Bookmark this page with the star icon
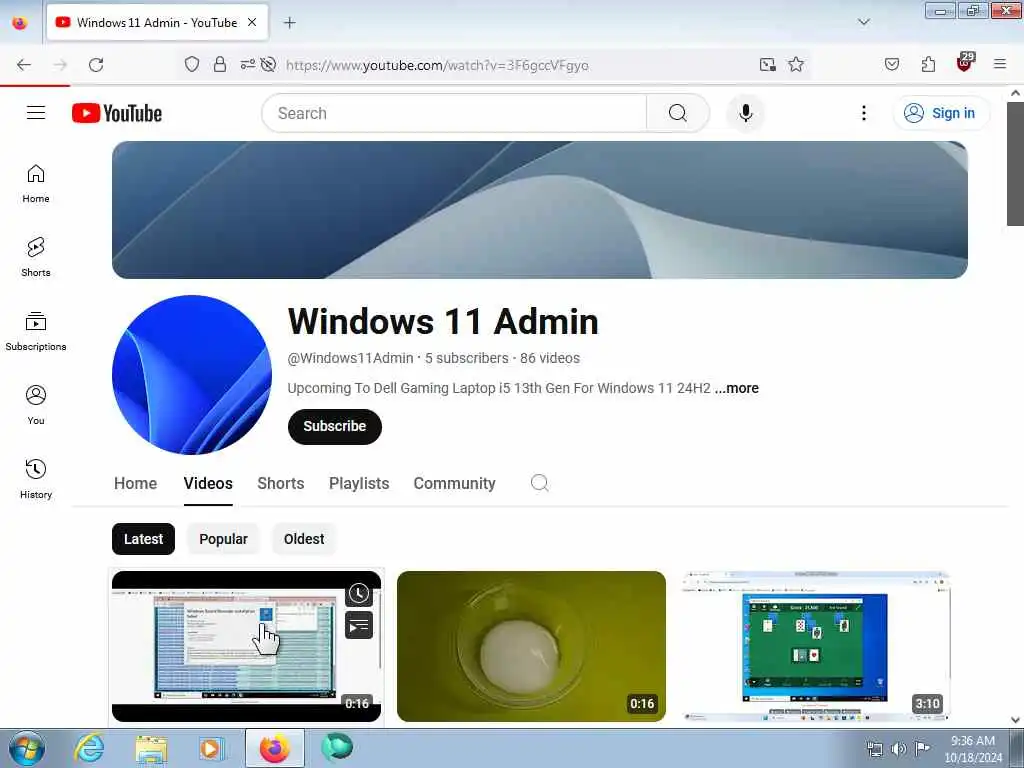This screenshot has height=768, width=1024. (795, 65)
